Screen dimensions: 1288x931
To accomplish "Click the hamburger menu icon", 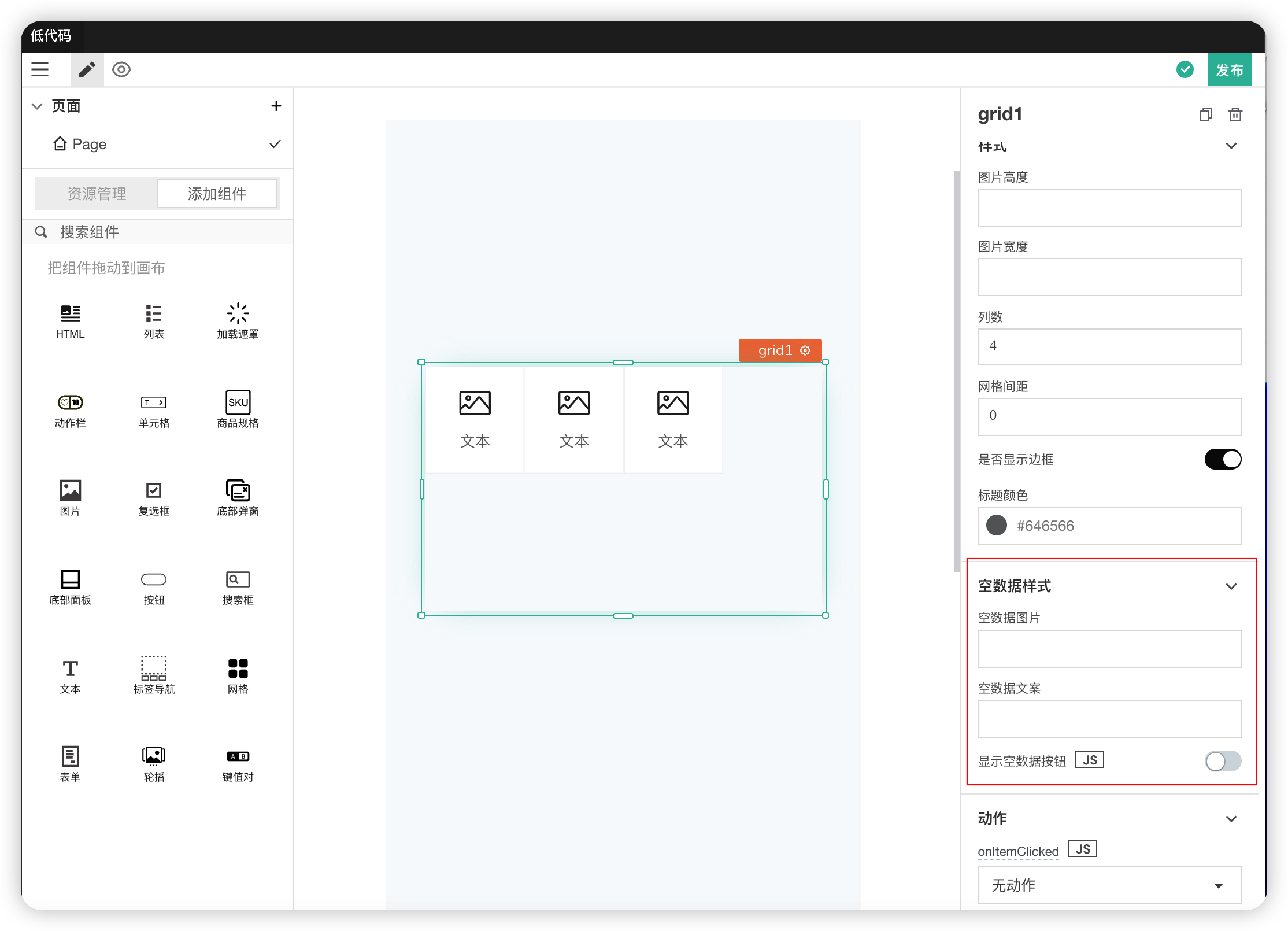I will click(x=40, y=70).
